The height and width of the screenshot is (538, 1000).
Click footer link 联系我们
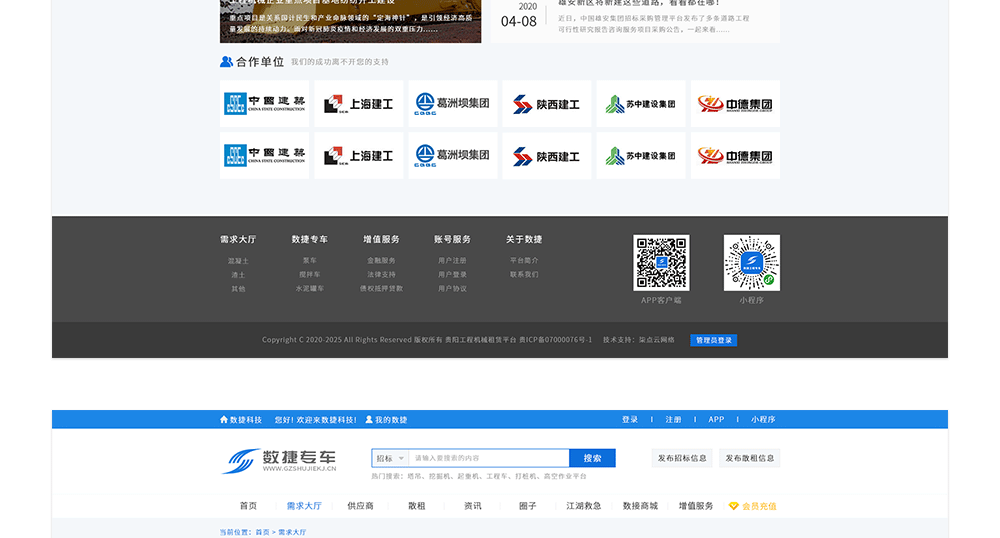click(x=524, y=275)
